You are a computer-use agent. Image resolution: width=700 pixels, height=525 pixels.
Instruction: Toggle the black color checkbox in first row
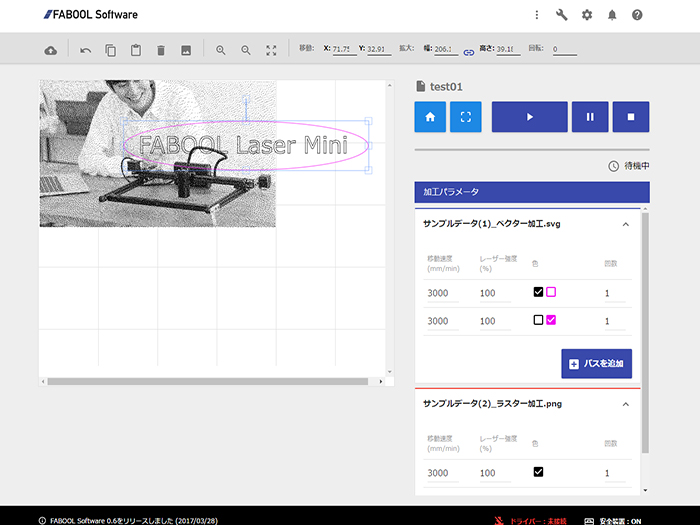(x=538, y=292)
